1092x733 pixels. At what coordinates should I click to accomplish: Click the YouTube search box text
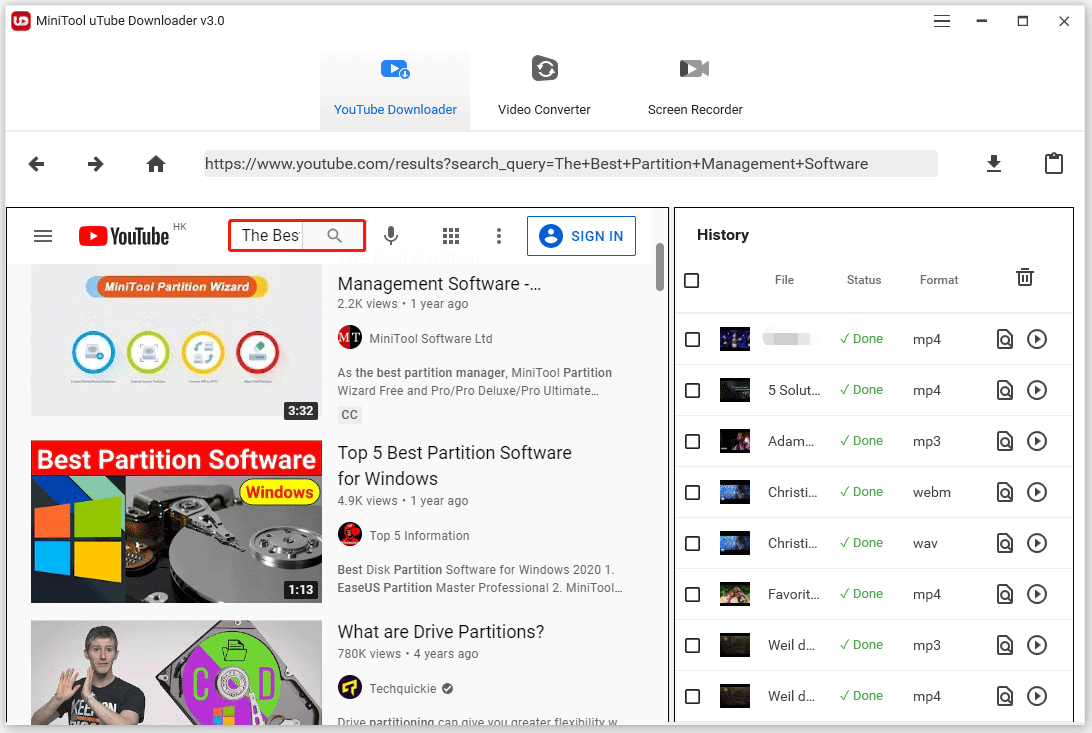click(270, 235)
